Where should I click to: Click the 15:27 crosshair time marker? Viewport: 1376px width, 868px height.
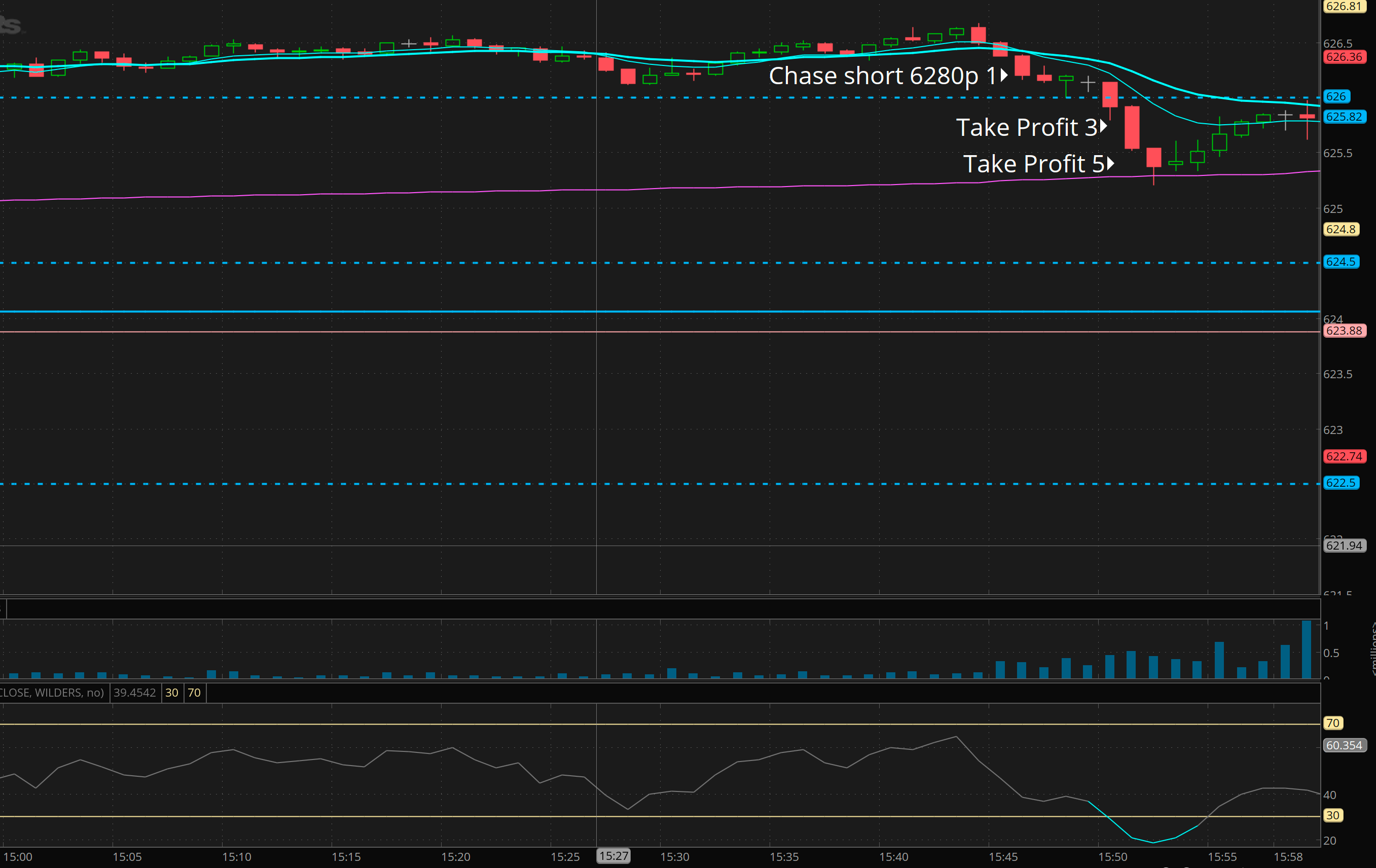point(613,856)
